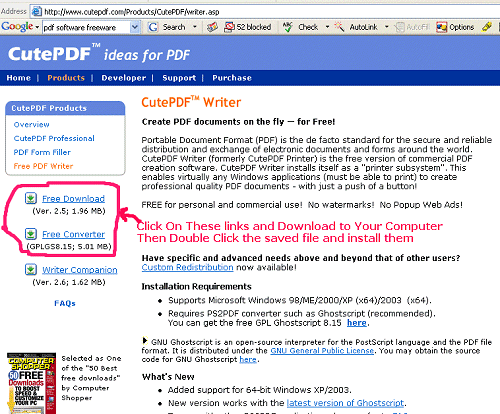Click the CutePDF Products sidebar header
Viewport: 500px width, 414px height.
pos(65,108)
